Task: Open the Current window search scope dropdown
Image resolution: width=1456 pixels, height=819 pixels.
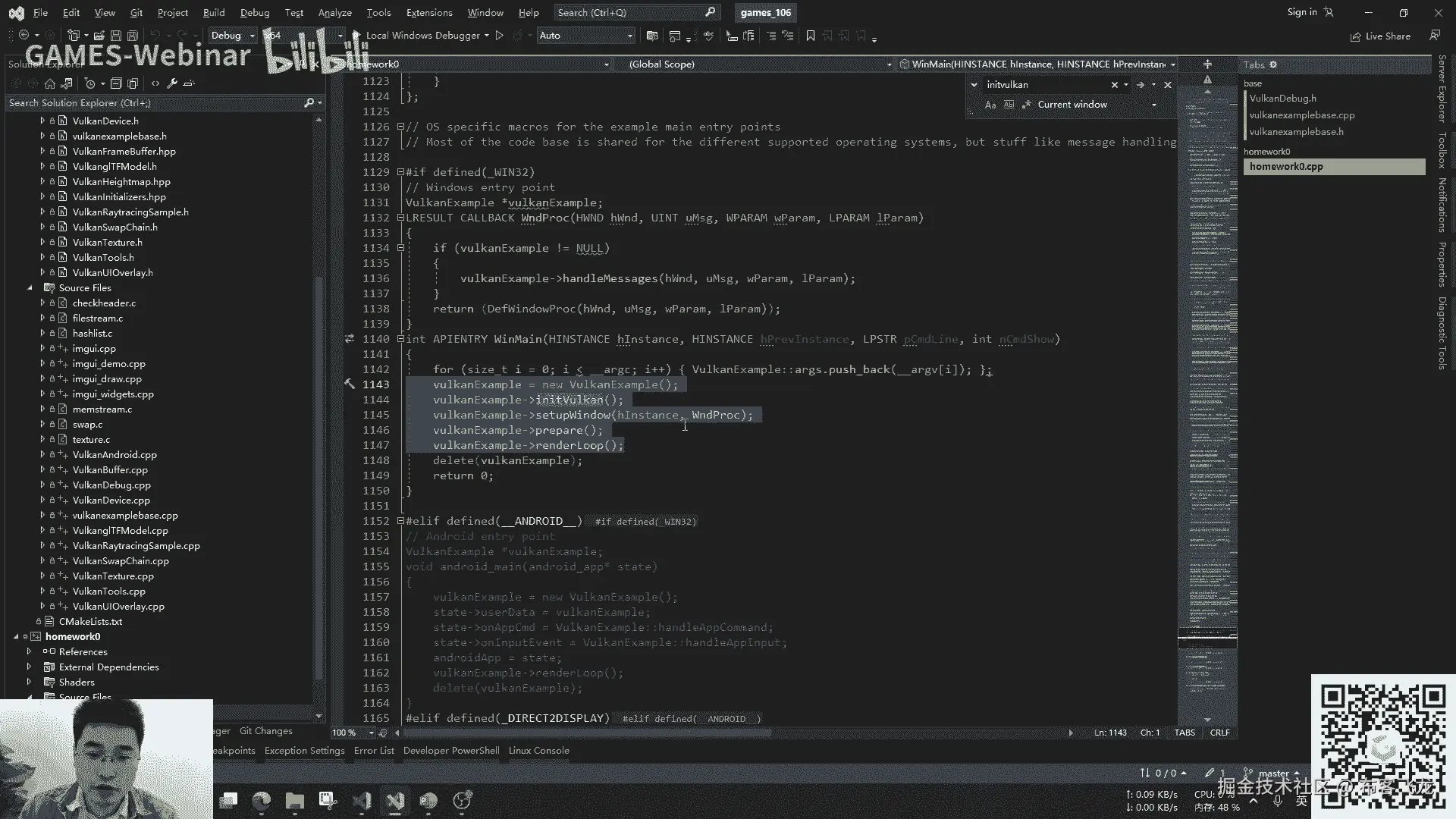Action: (1153, 105)
